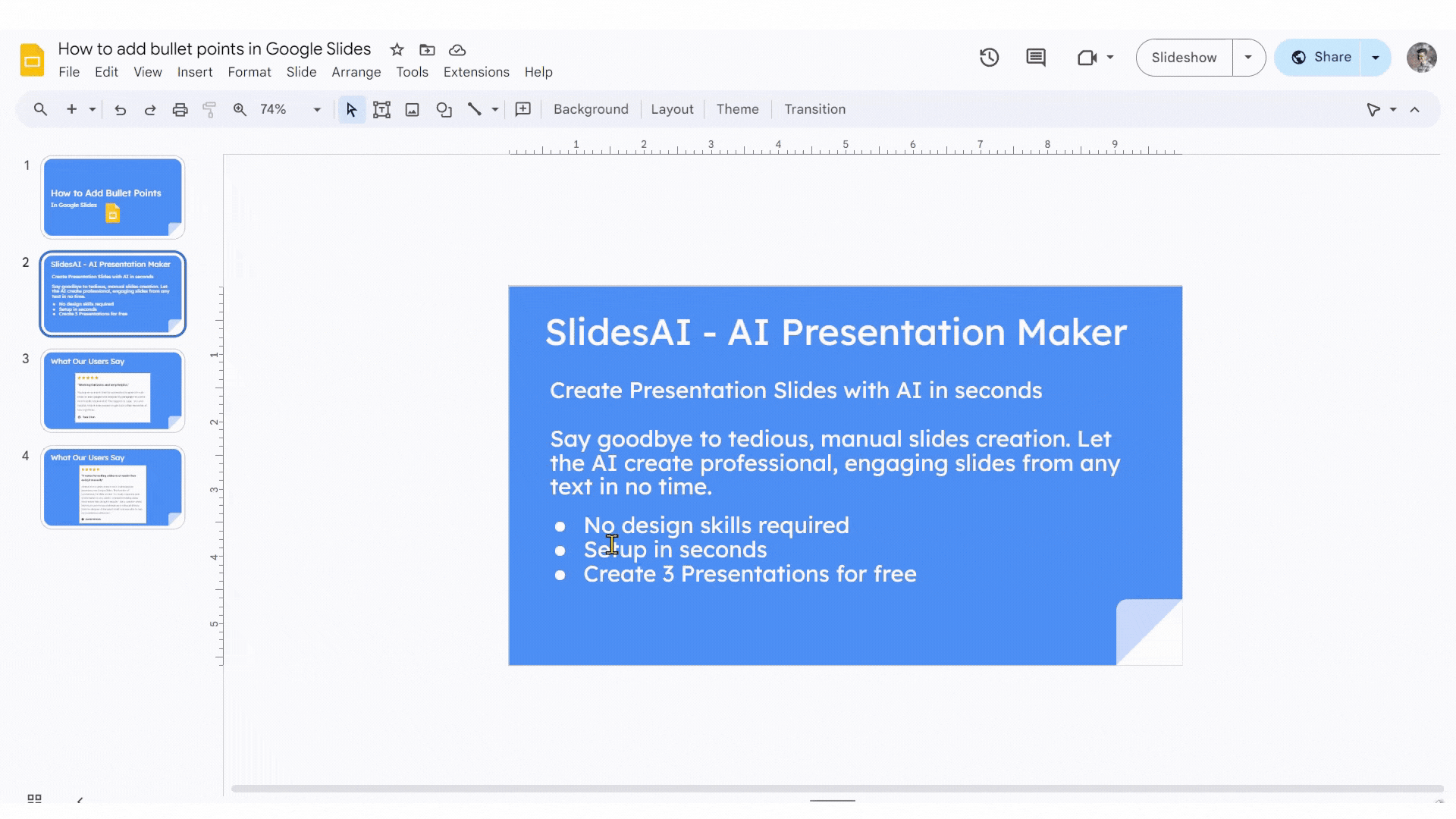Click the comments panel icon
The height and width of the screenshot is (819, 1456).
(1036, 57)
